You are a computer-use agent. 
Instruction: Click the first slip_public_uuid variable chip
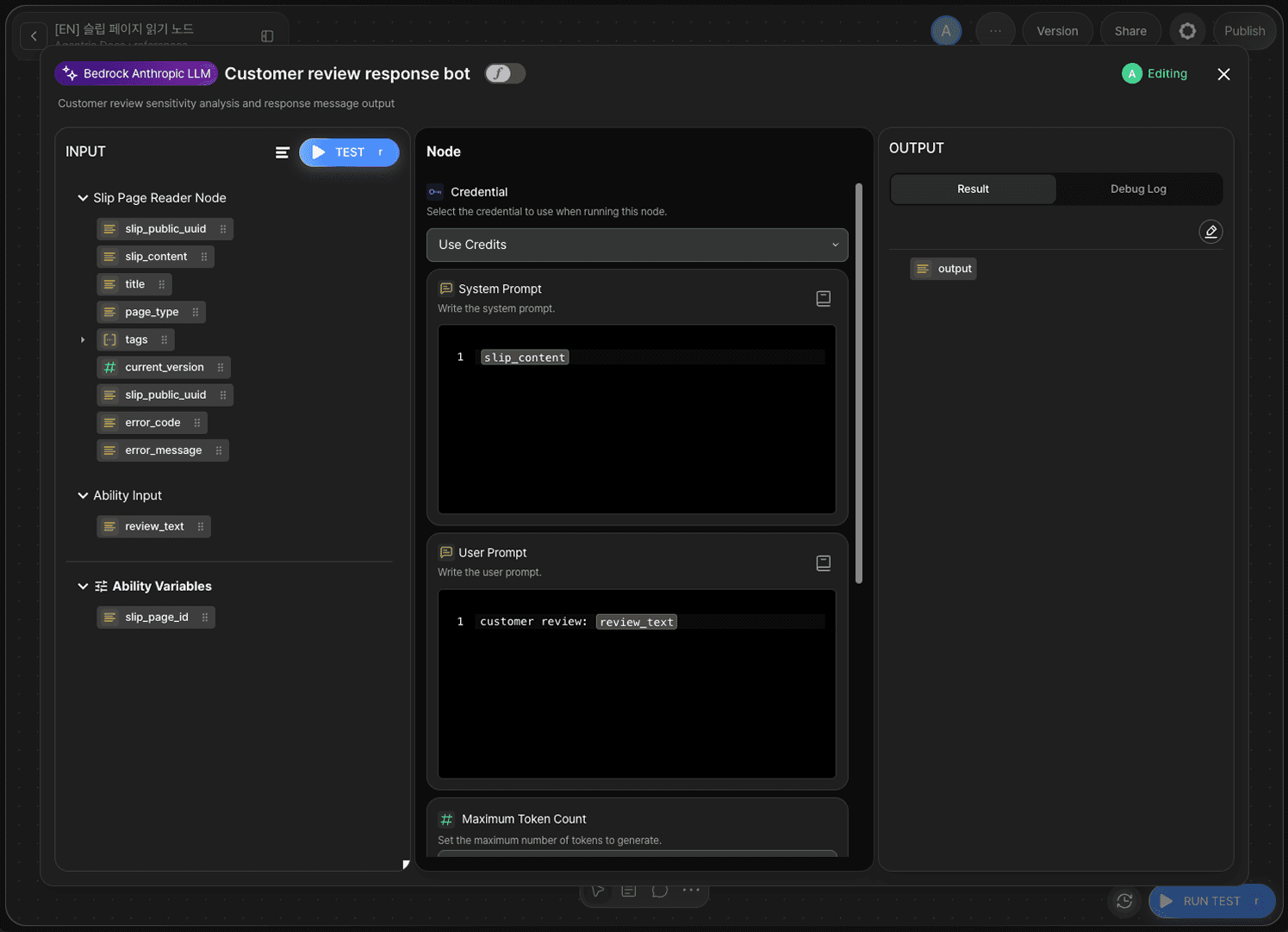click(x=165, y=228)
